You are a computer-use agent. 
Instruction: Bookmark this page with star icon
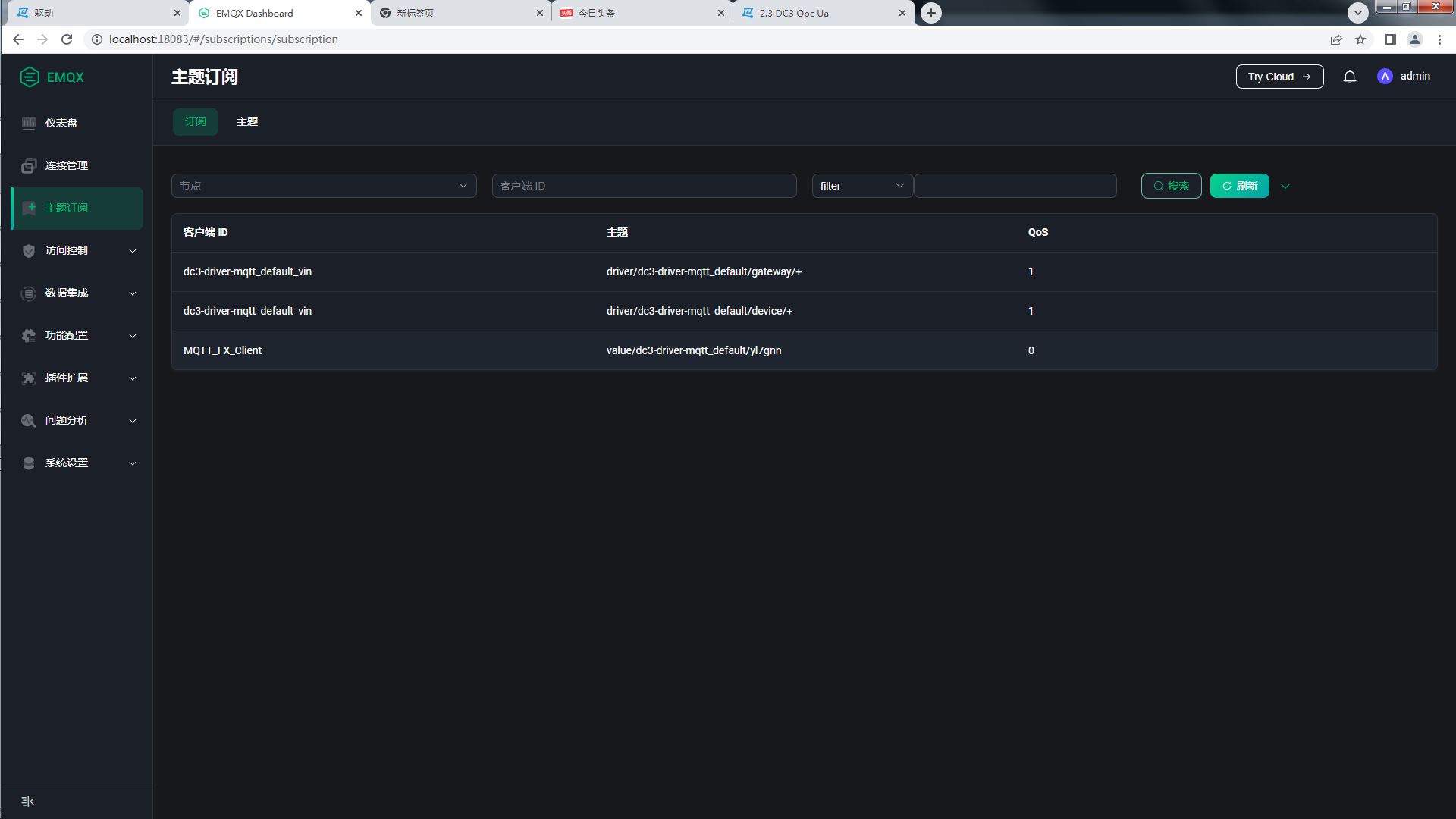pyautogui.click(x=1360, y=39)
